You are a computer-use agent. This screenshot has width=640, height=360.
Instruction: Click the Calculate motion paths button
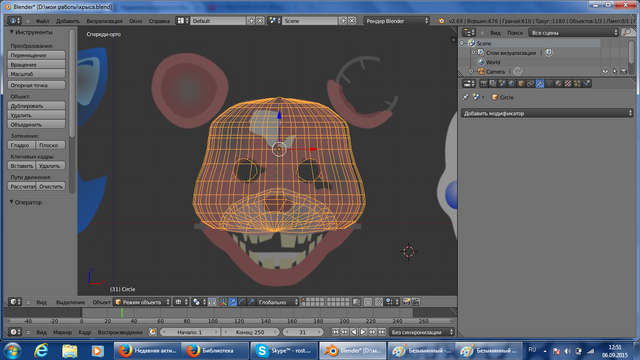click(x=22, y=187)
